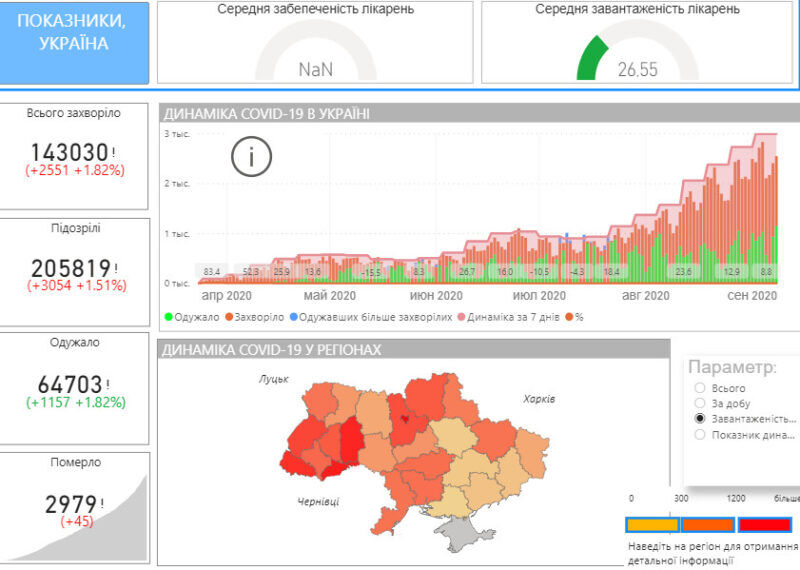Click the orange legend color swatch
Screen dimensions: 800x570
708,525
